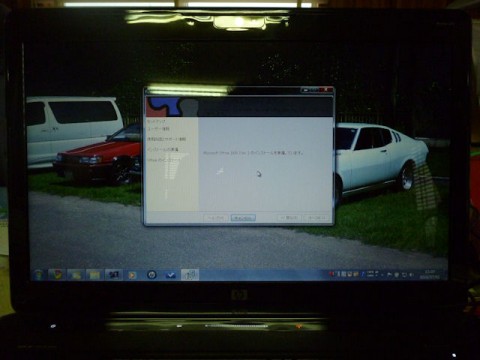Select the highlighted Office setup taskbar icon

point(190,275)
